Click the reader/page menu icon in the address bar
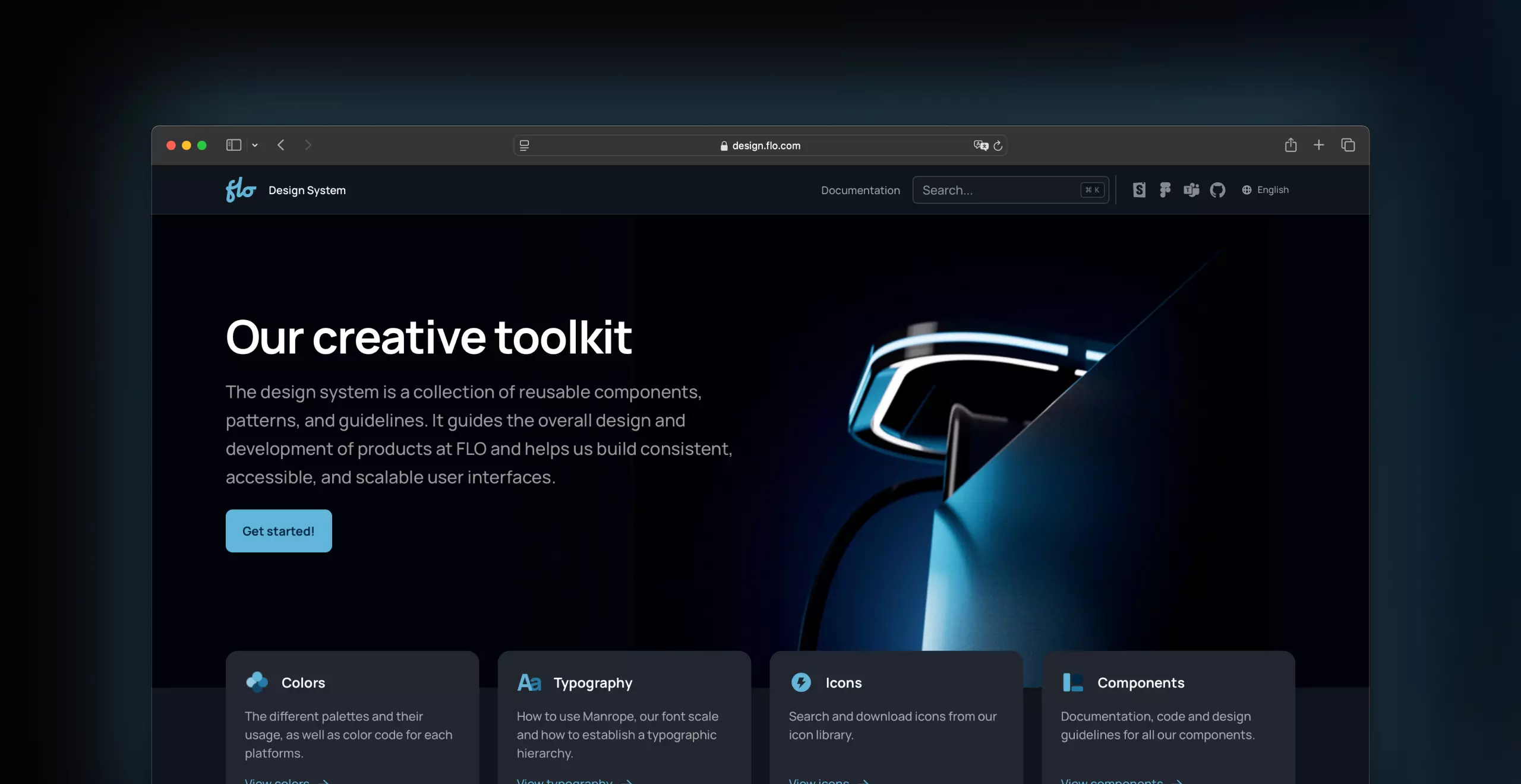This screenshot has height=784, width=1521. pos(524,146)
